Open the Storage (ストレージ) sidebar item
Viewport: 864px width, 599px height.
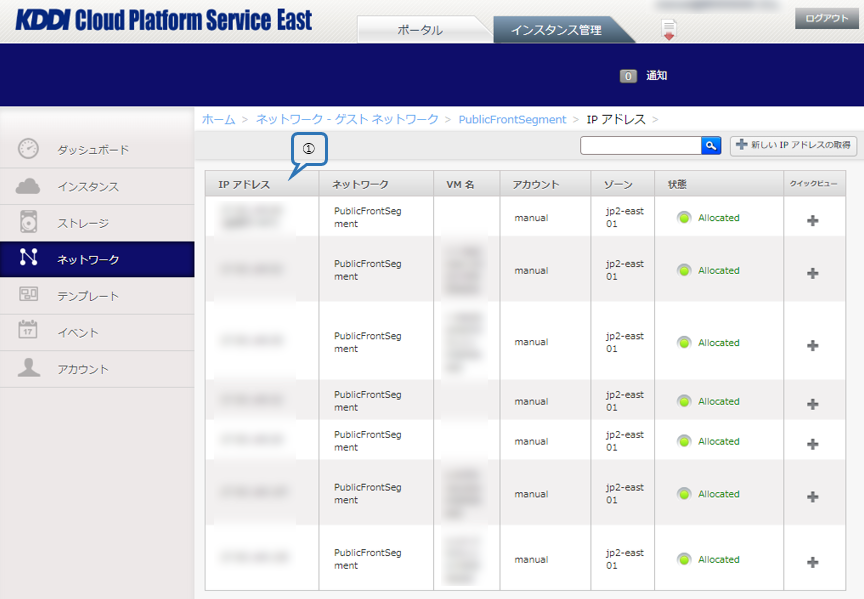coord(82,223)
